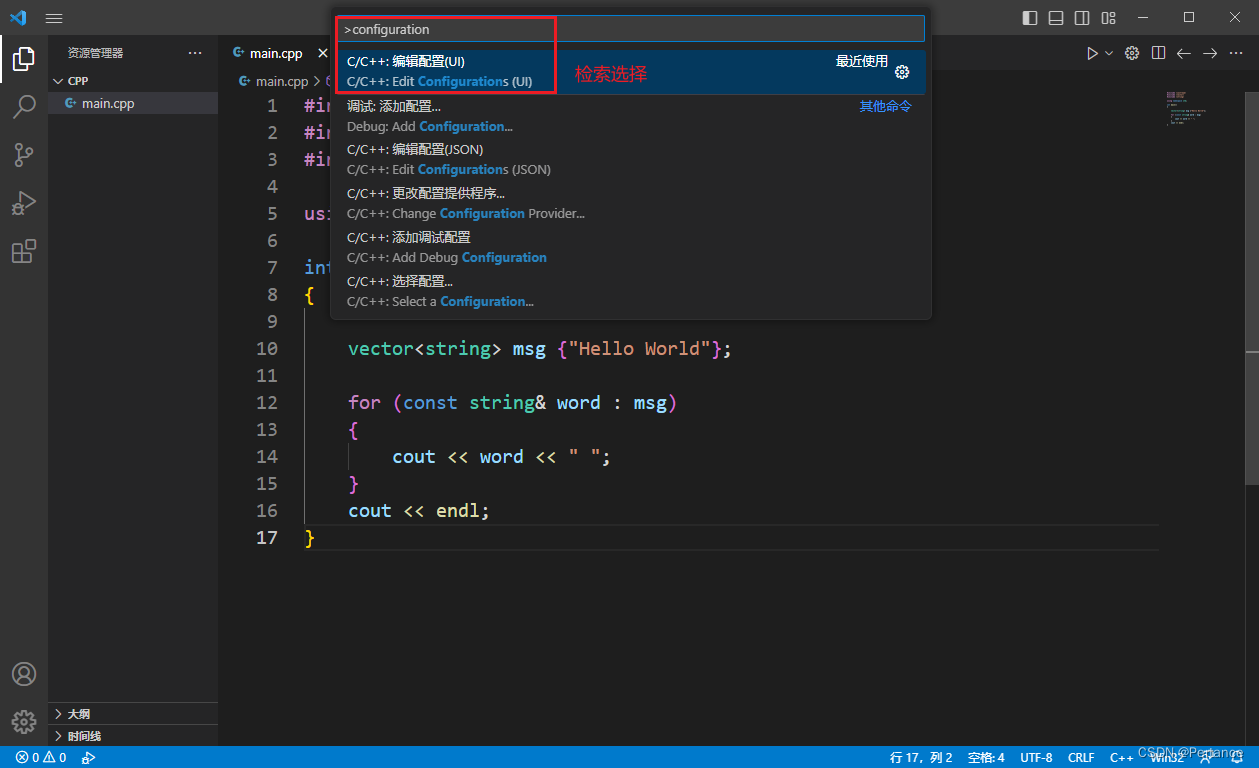The image size is (1259, 768).
Task: Close the main.cpp editor tab
Action: tap(323, 53)
